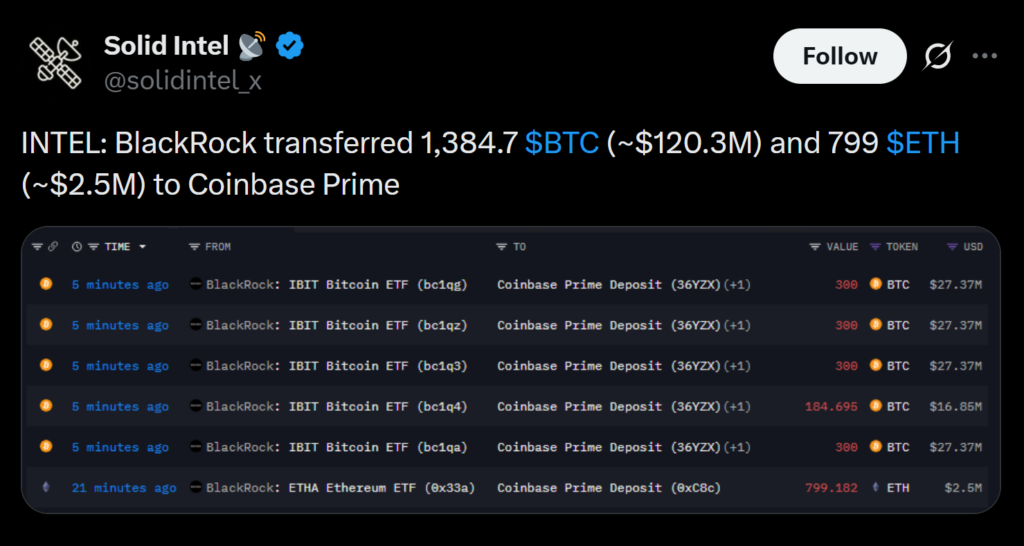
Task: Open the $ETH cashtag link
Action: tap(923, 144)
